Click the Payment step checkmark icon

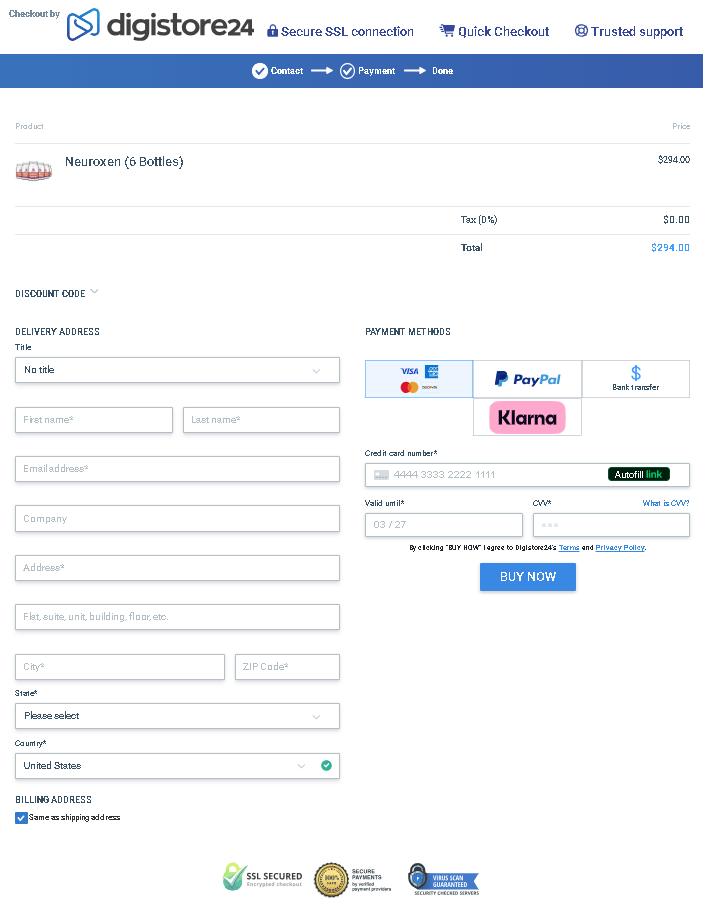(x=347, y=71)
